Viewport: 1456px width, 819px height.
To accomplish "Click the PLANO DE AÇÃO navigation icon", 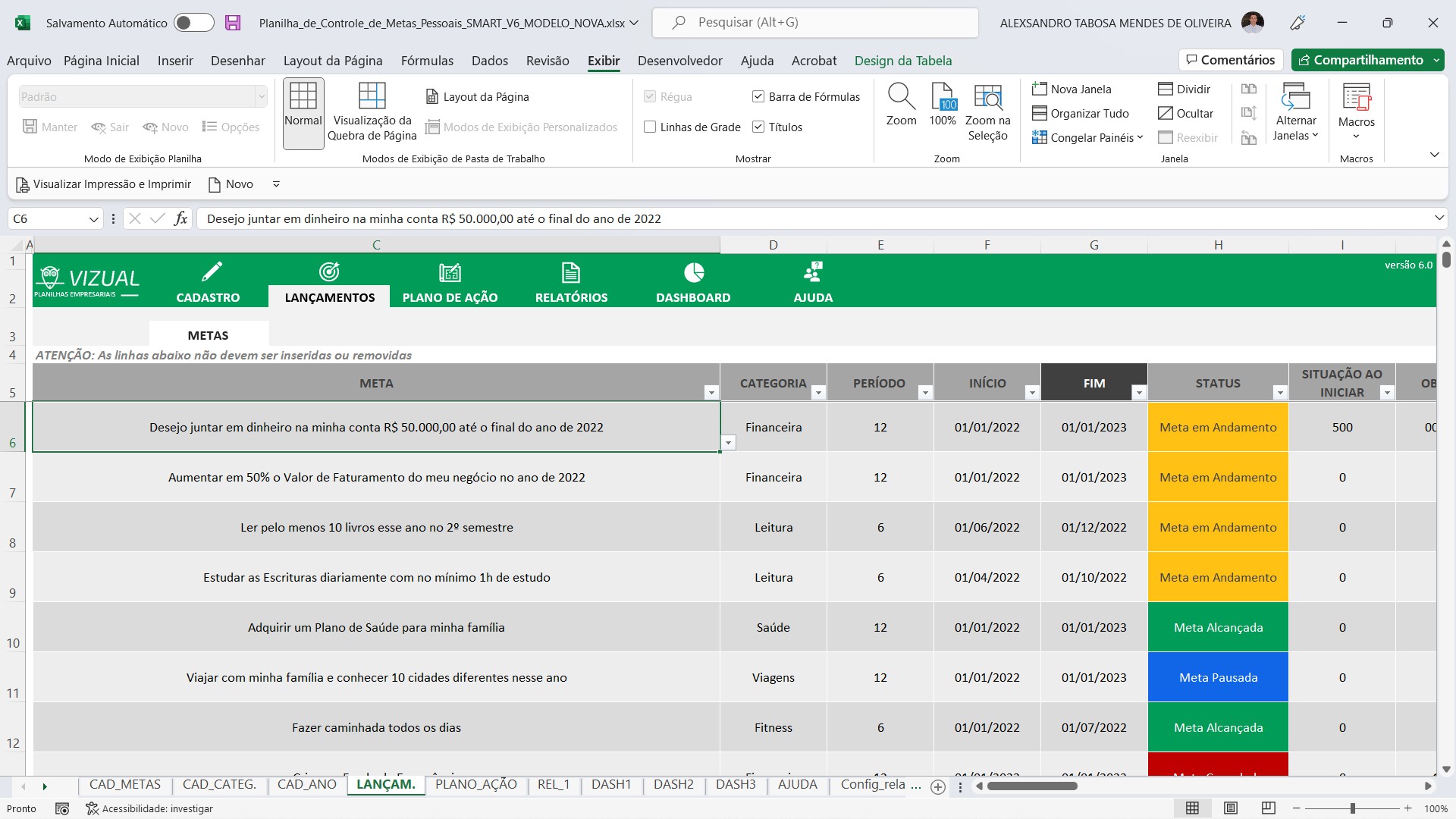I will click(450, 272).
